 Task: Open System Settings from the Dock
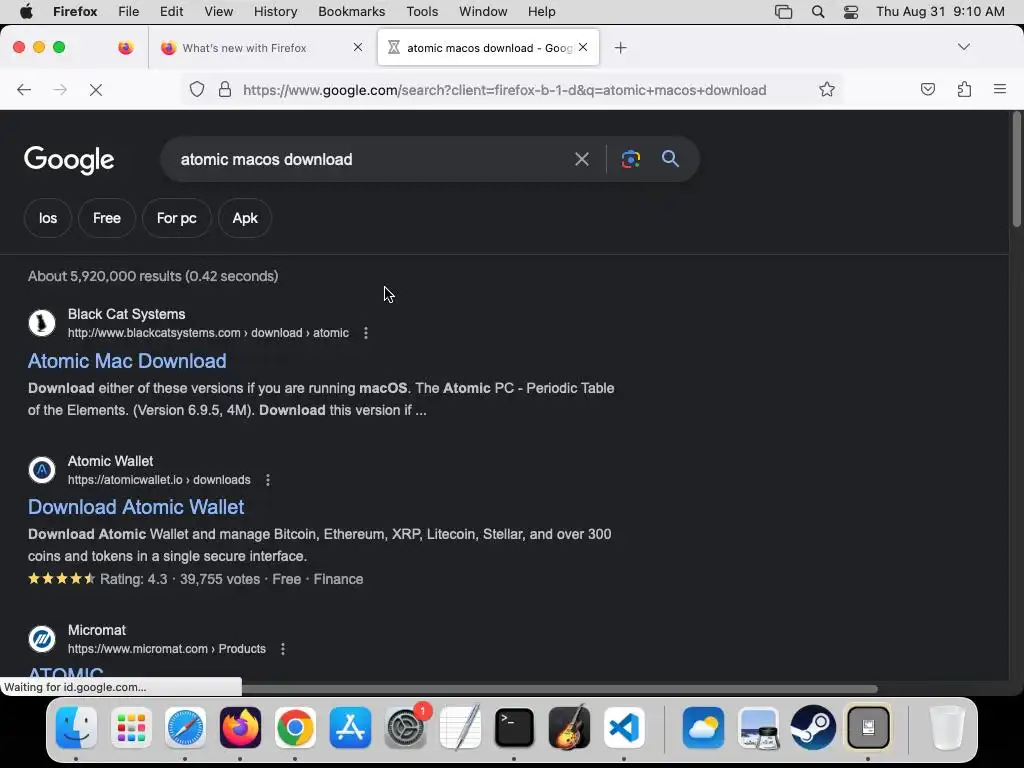coord(406,727)
